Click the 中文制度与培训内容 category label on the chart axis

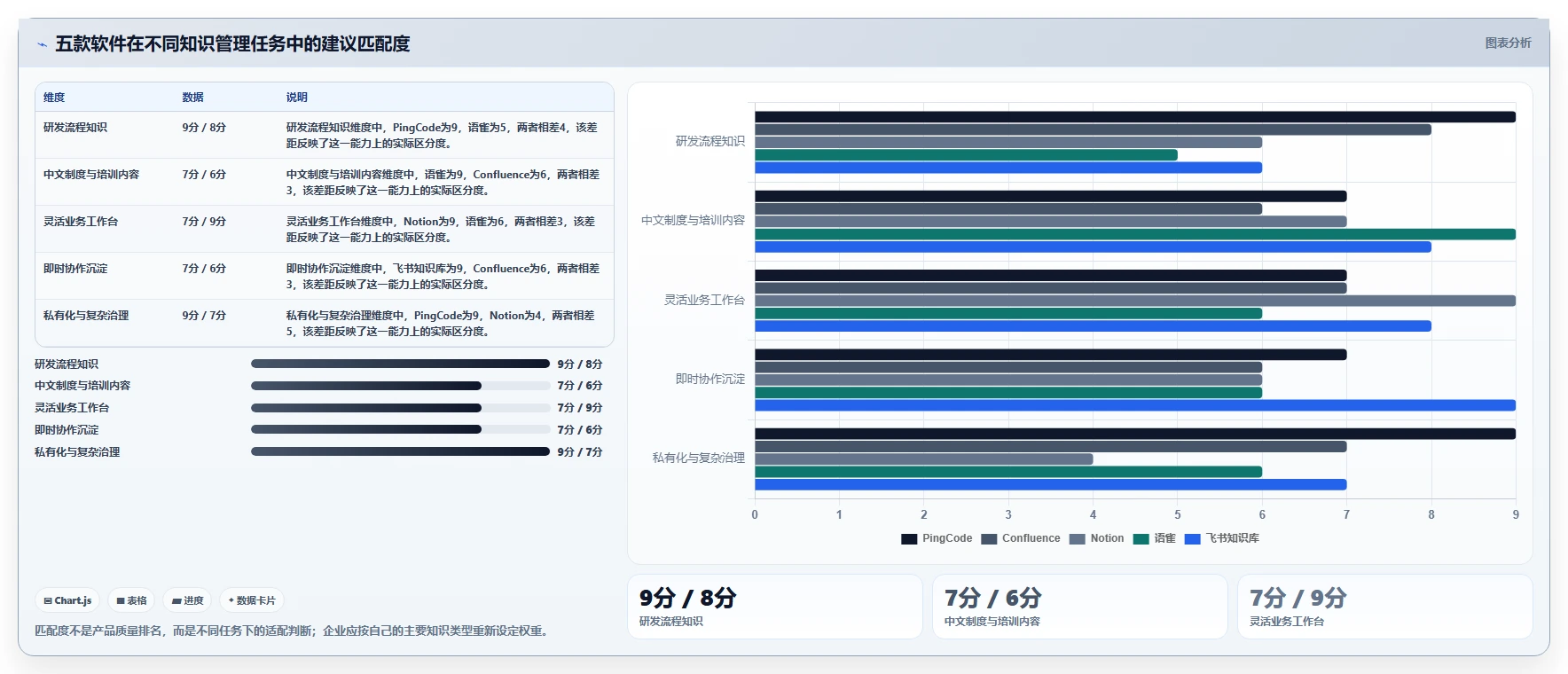[x=694, y=220]
